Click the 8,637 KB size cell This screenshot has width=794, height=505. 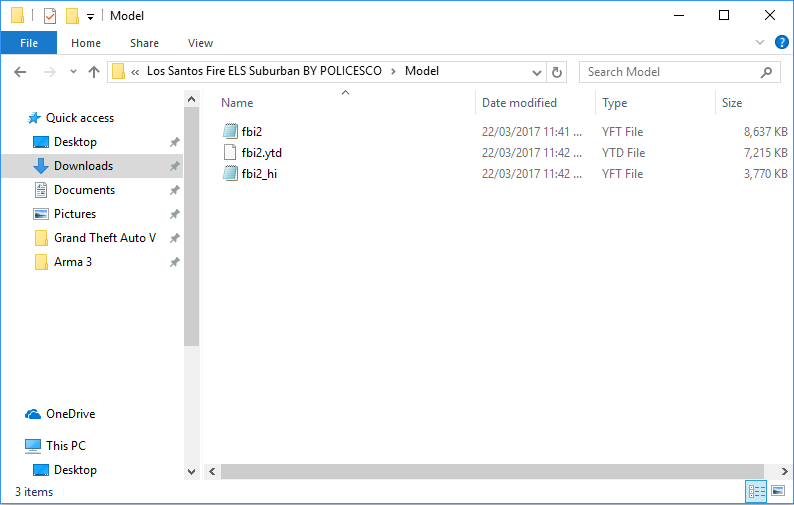(766, 132)
